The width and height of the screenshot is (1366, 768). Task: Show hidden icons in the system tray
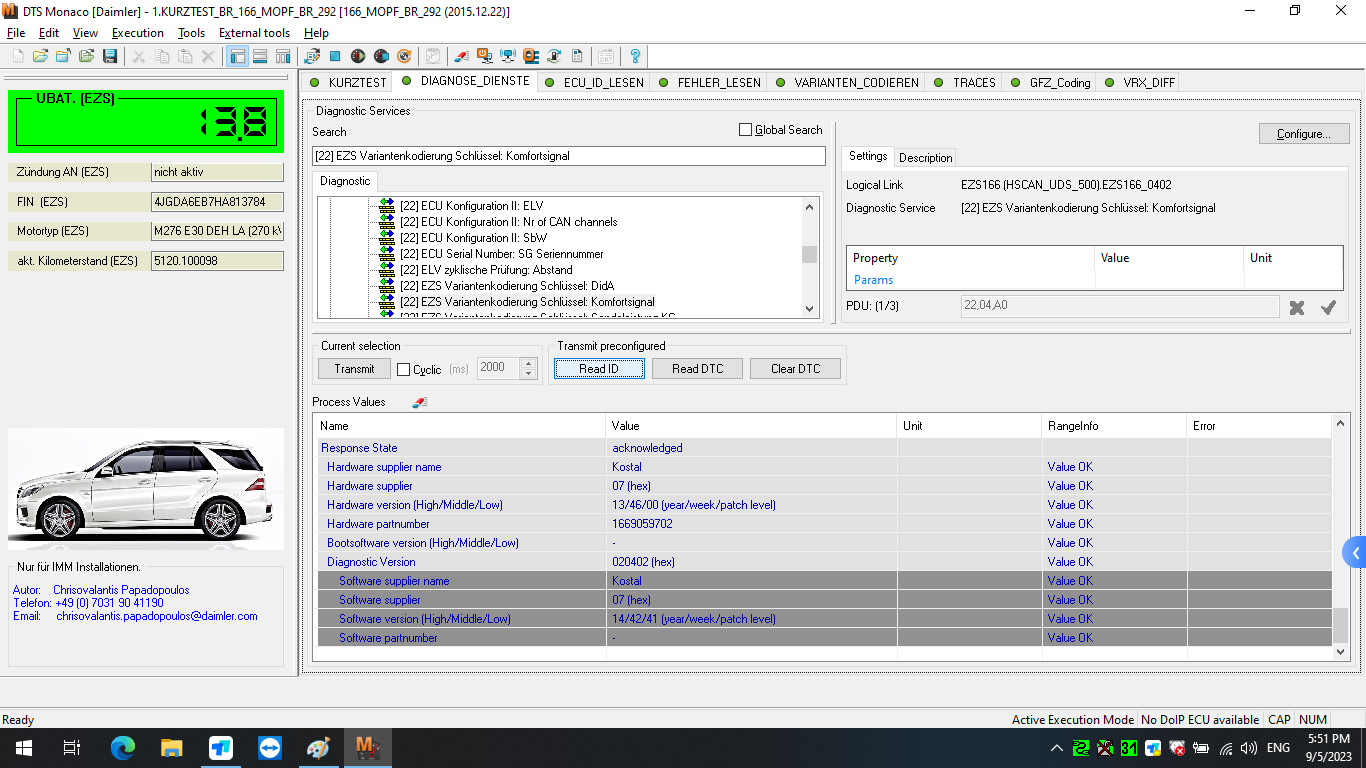1056,747
